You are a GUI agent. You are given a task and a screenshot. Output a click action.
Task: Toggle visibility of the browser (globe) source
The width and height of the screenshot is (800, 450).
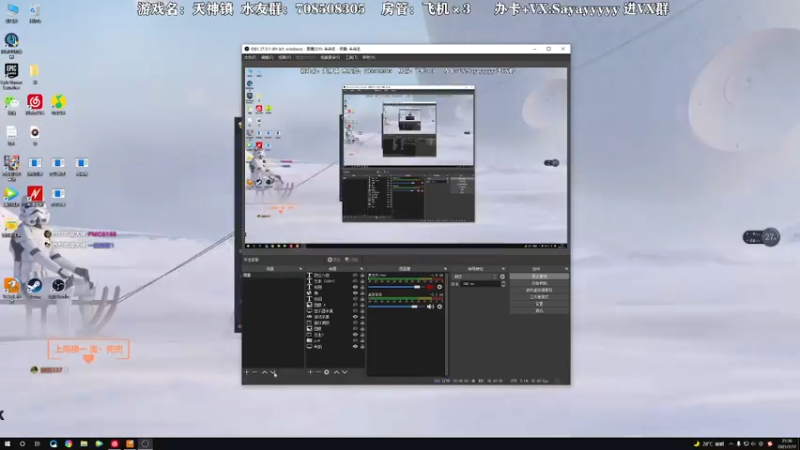[355, 293]
